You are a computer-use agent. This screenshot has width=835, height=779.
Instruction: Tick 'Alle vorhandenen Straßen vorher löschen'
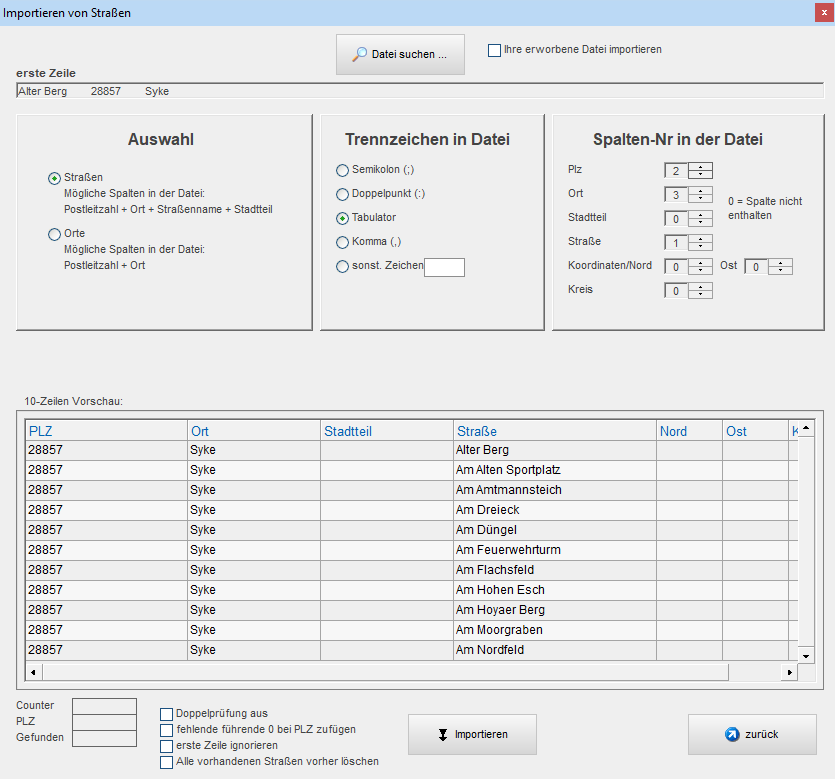click(166, 762)
